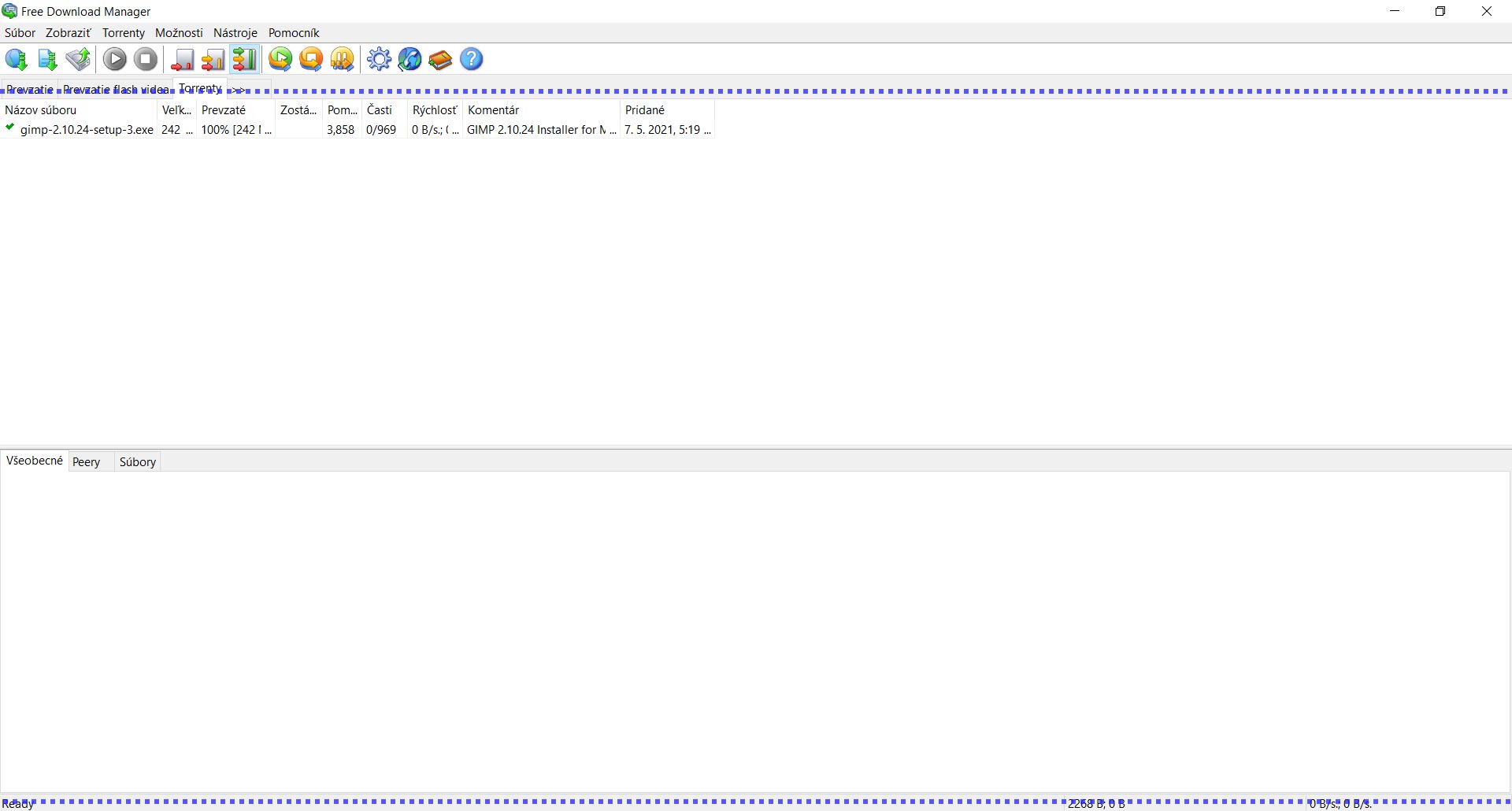Click the 0 B/s speed cell

pos(435,130)
